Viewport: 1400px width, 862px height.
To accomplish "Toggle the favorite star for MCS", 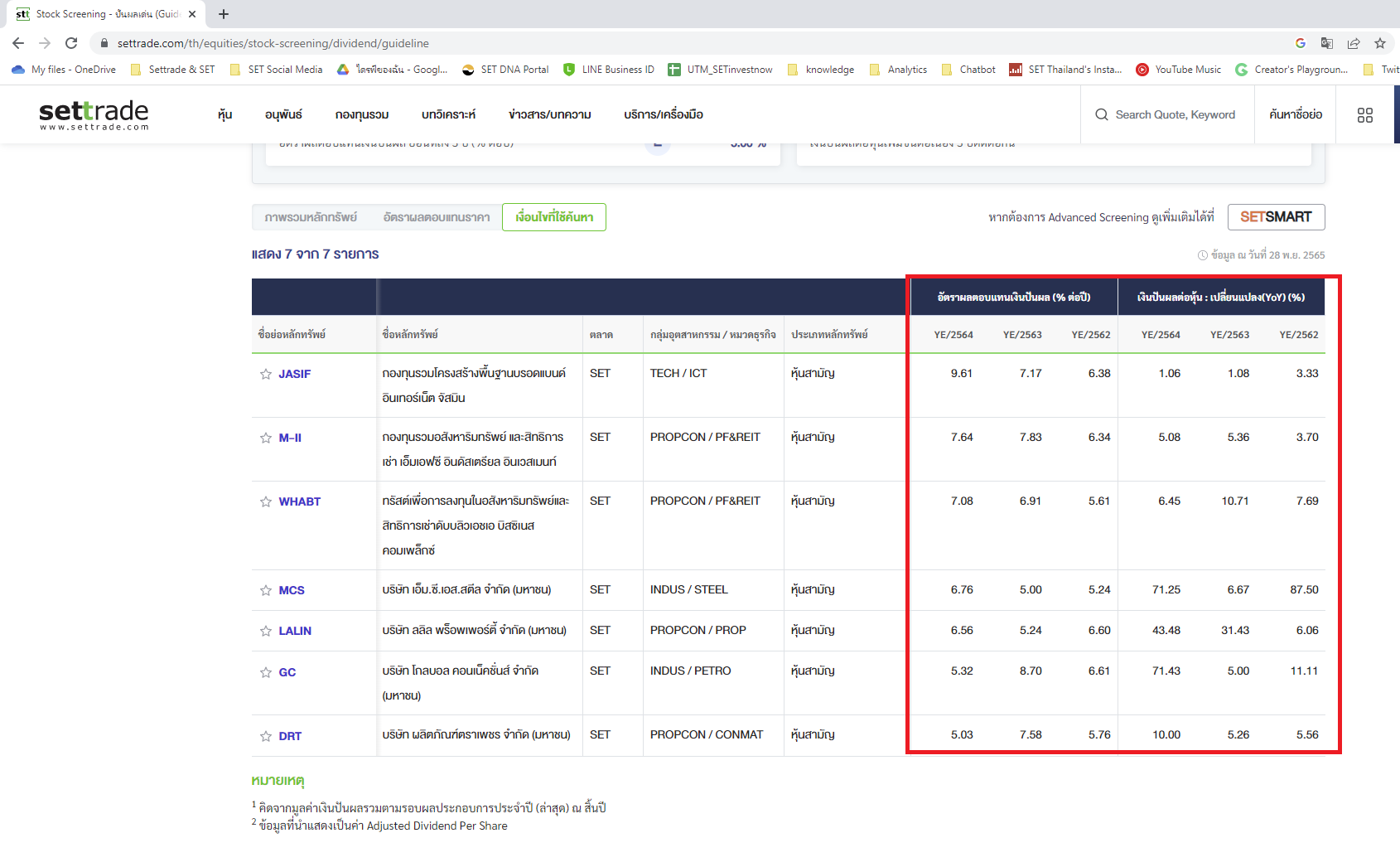I will pos(266,589).
